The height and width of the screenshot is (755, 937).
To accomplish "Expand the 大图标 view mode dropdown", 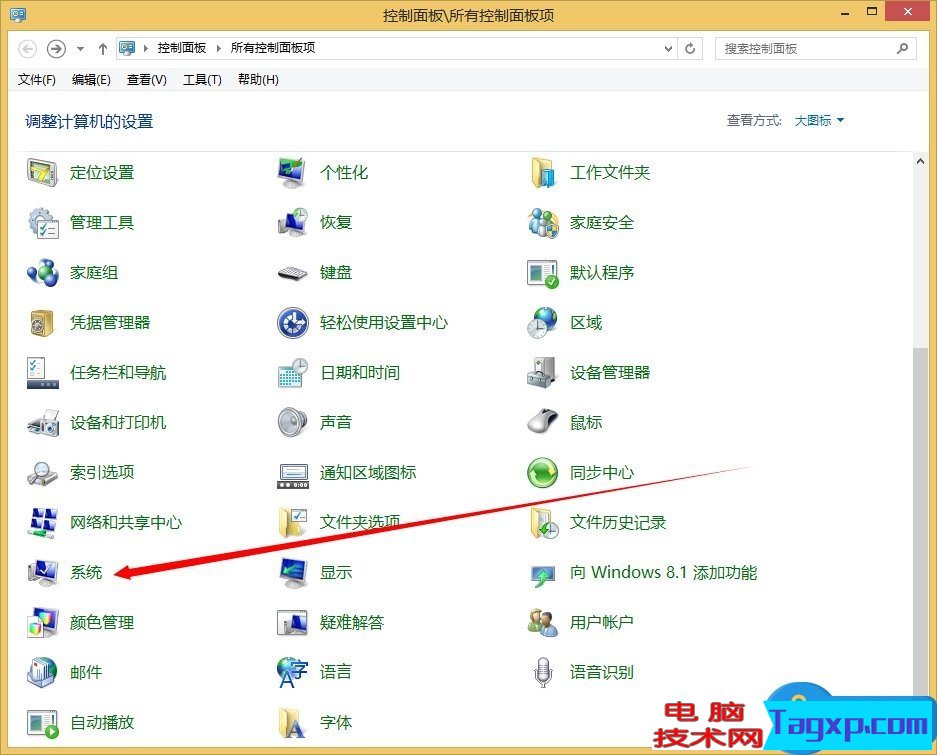I will coord(819,121).
